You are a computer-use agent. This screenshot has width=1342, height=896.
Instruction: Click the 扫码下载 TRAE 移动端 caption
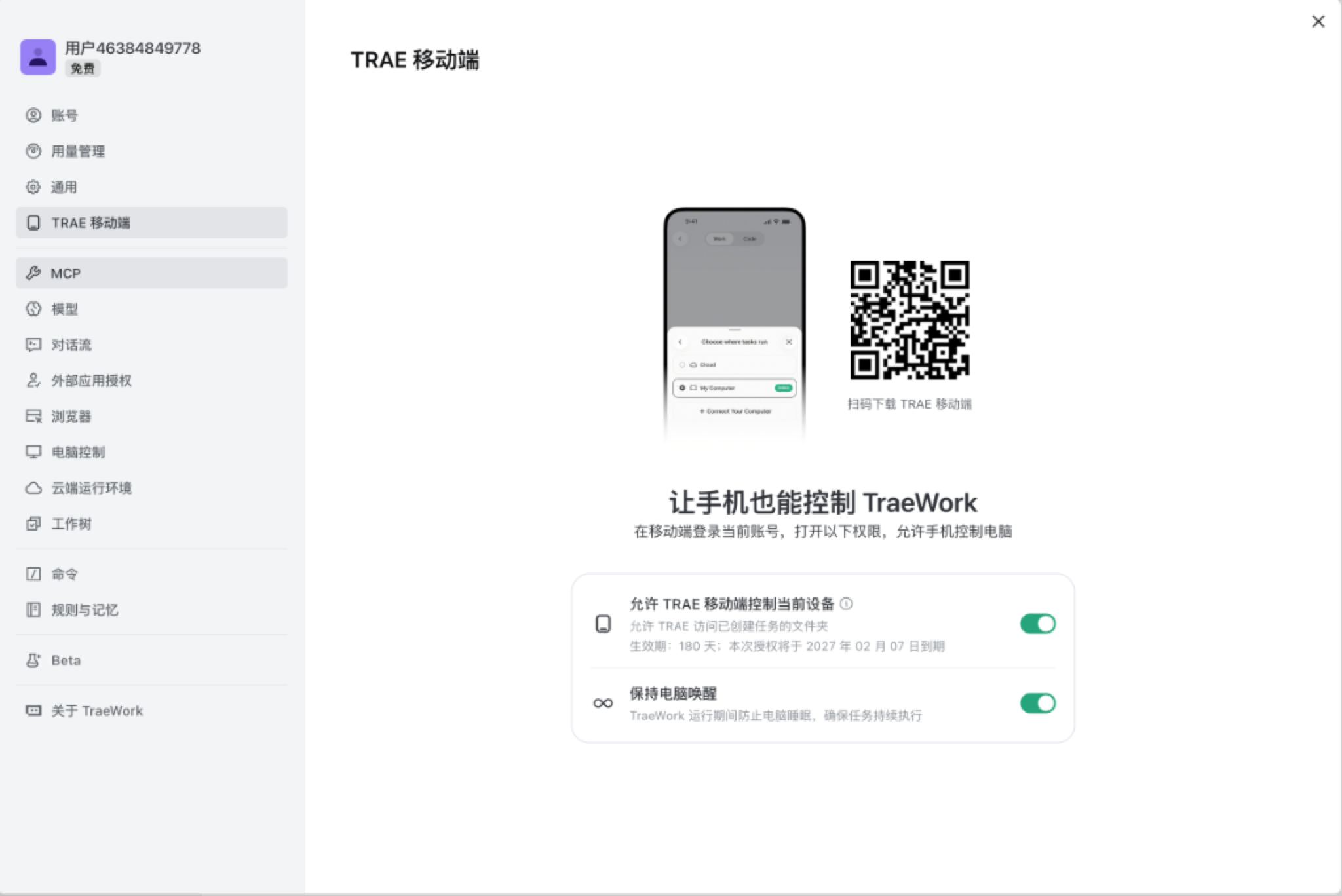click(x=910, y=404)
